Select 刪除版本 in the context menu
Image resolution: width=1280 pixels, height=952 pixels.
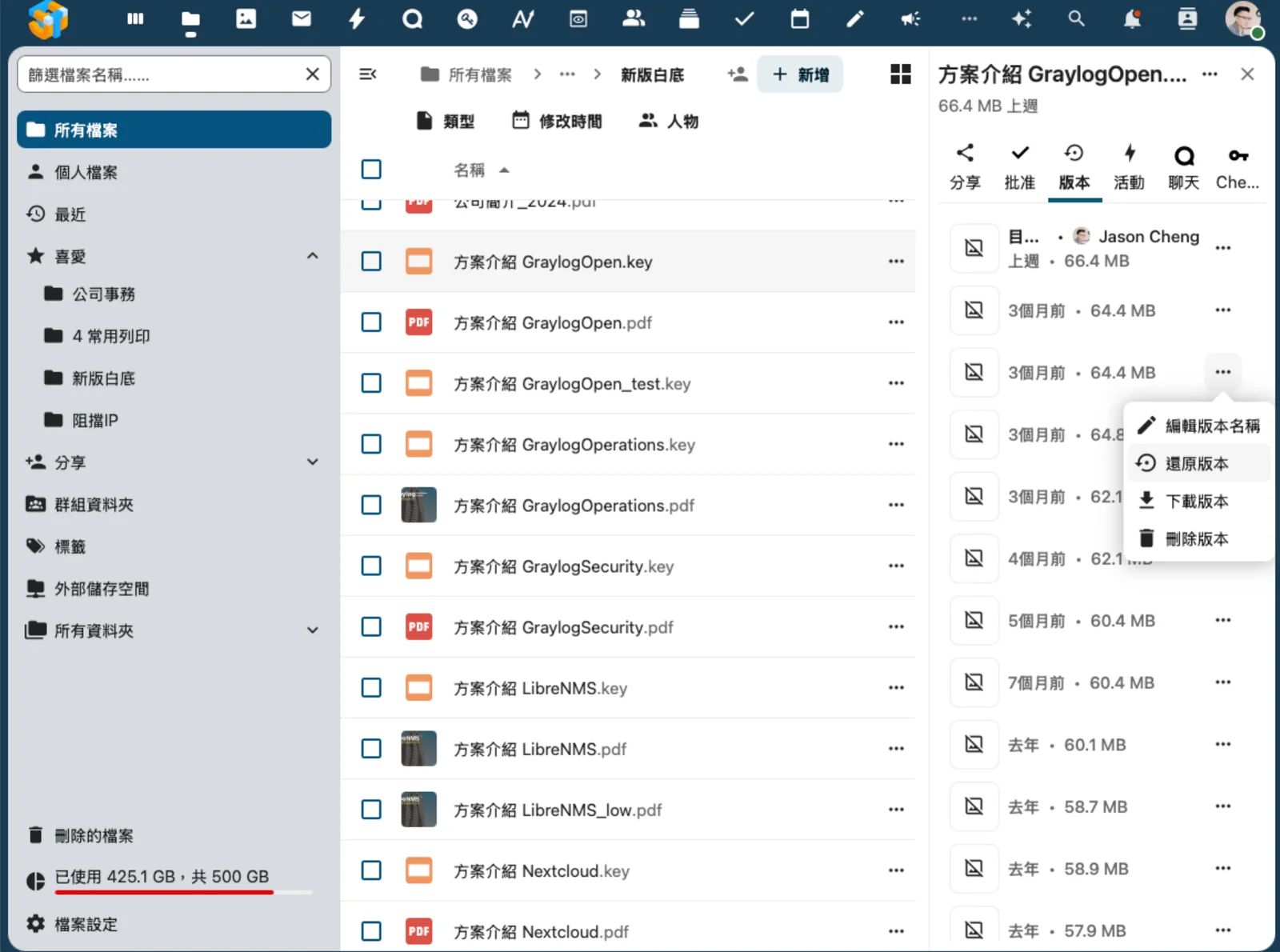(x=1198, y=538)
